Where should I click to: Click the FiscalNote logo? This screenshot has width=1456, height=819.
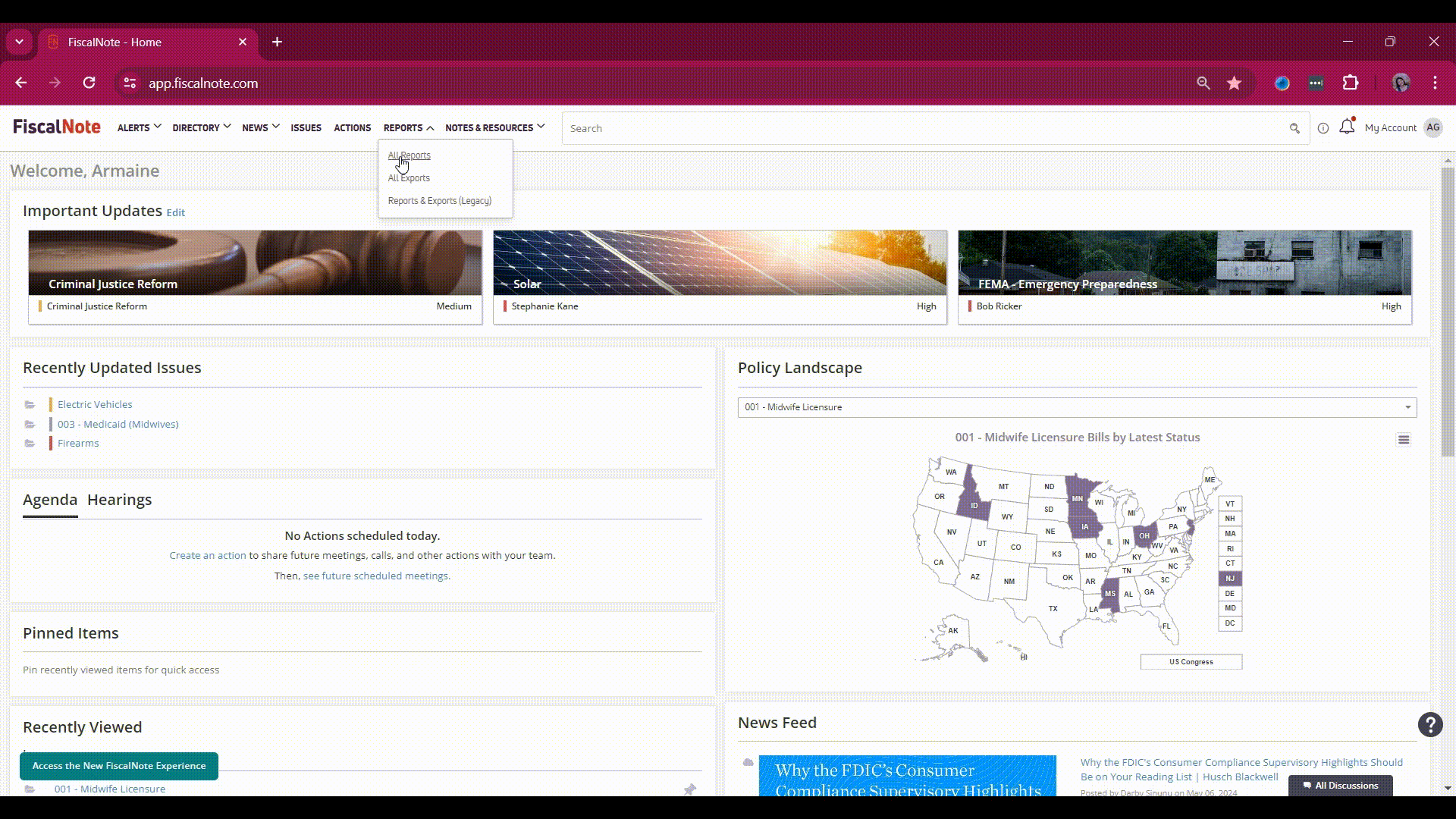tap(57, 127)
